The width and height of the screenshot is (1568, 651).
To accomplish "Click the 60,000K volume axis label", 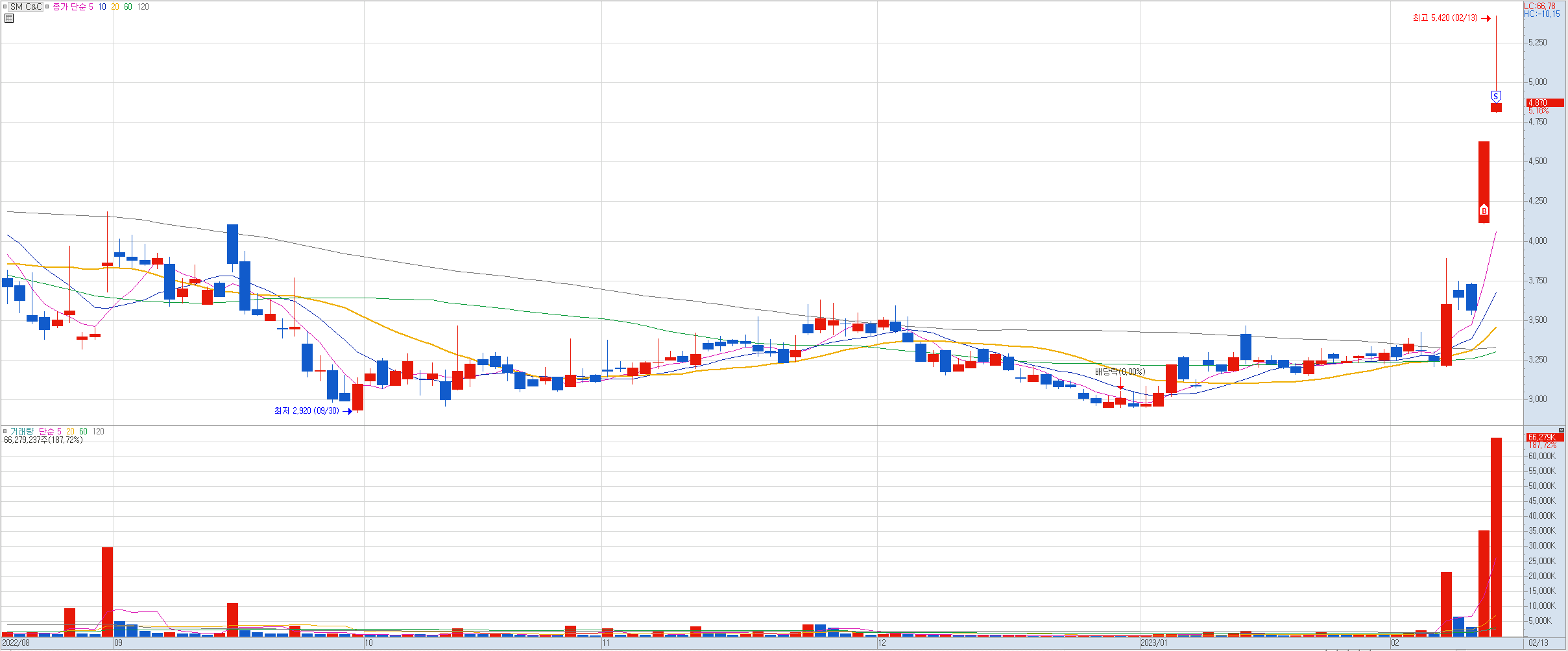I will tap(1541, 456).
